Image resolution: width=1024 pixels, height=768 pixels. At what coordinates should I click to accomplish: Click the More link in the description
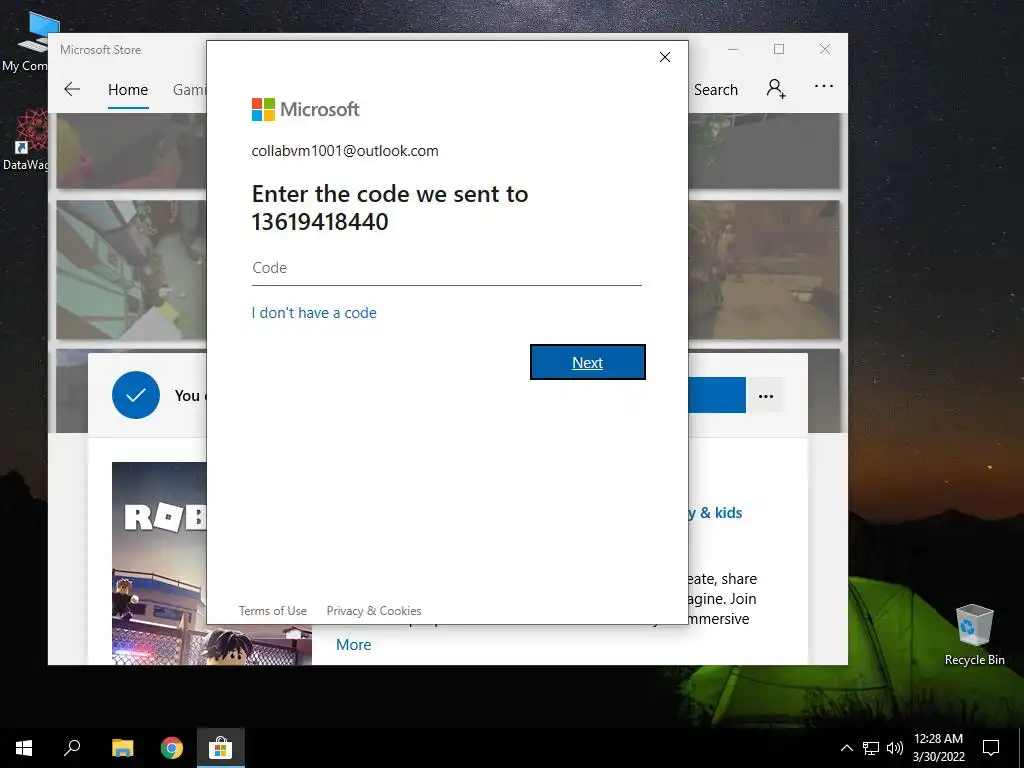pos(353,645)
